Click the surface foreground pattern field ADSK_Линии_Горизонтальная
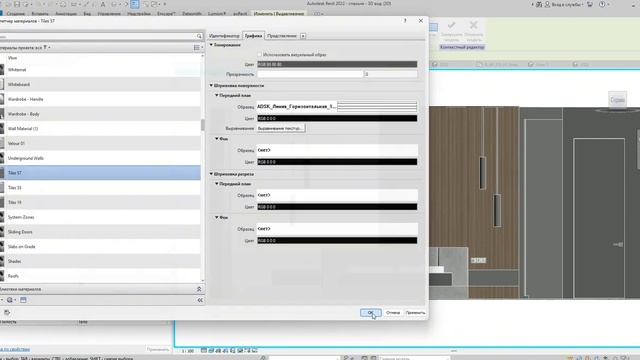Screen dimensions: 640x360 click(337, 107)
